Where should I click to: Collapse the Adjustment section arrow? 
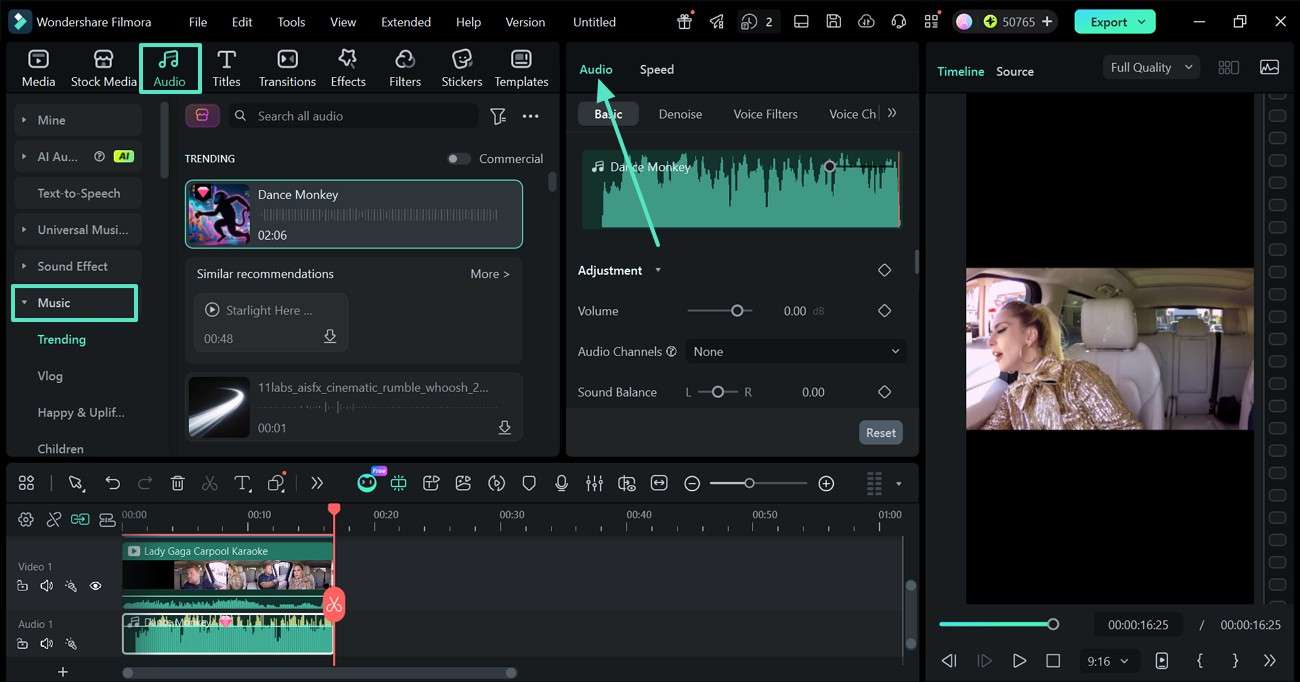[x=658, y=270]
